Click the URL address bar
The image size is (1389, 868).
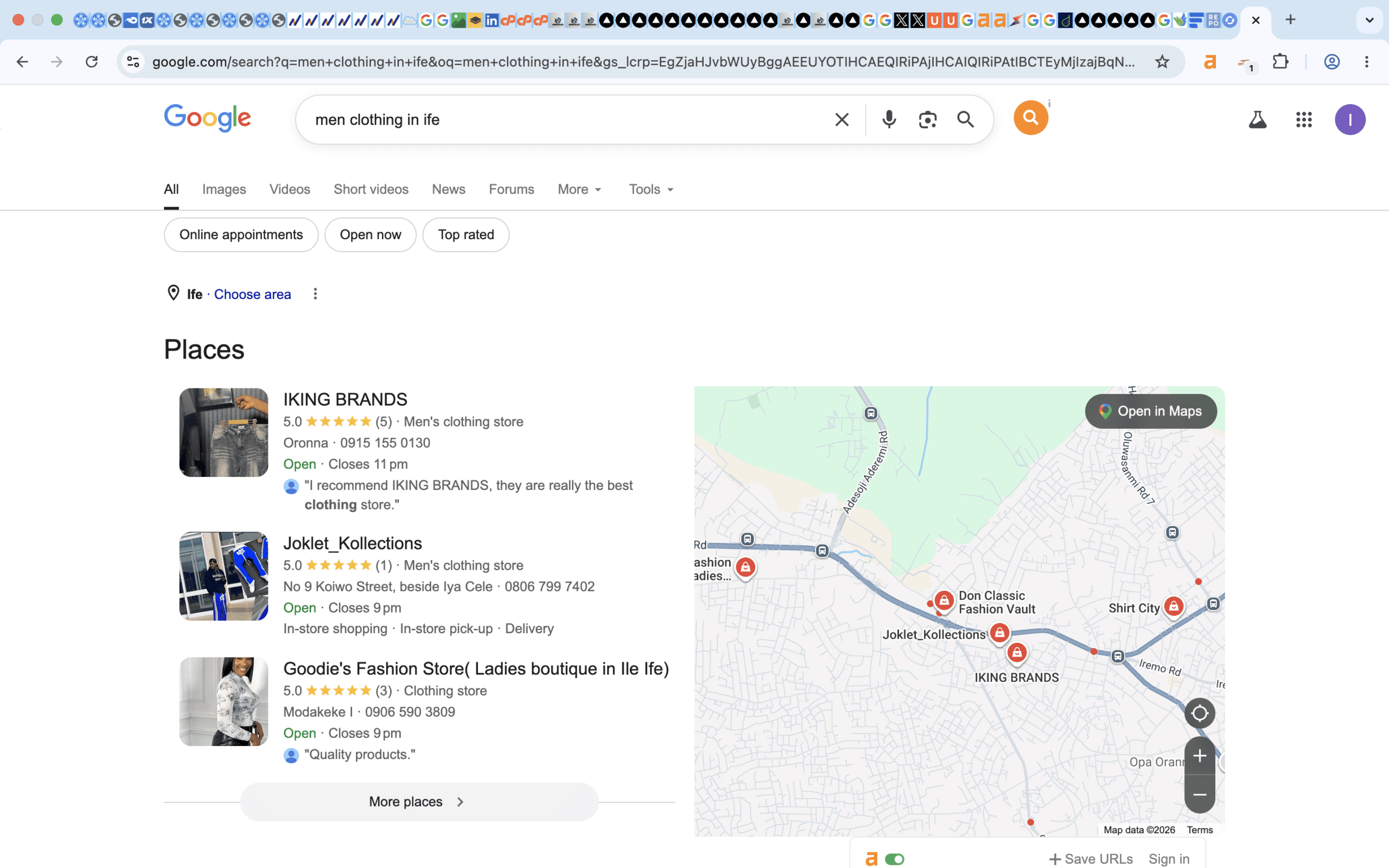644,62
